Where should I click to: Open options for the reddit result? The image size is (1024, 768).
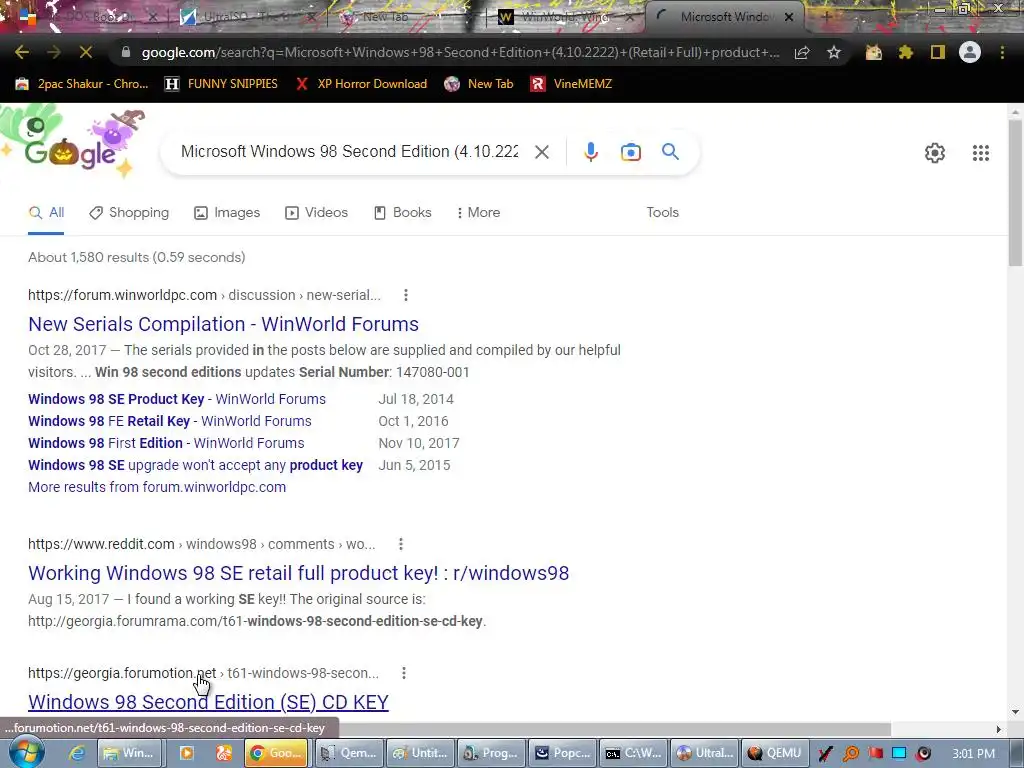tap(400, 544)
